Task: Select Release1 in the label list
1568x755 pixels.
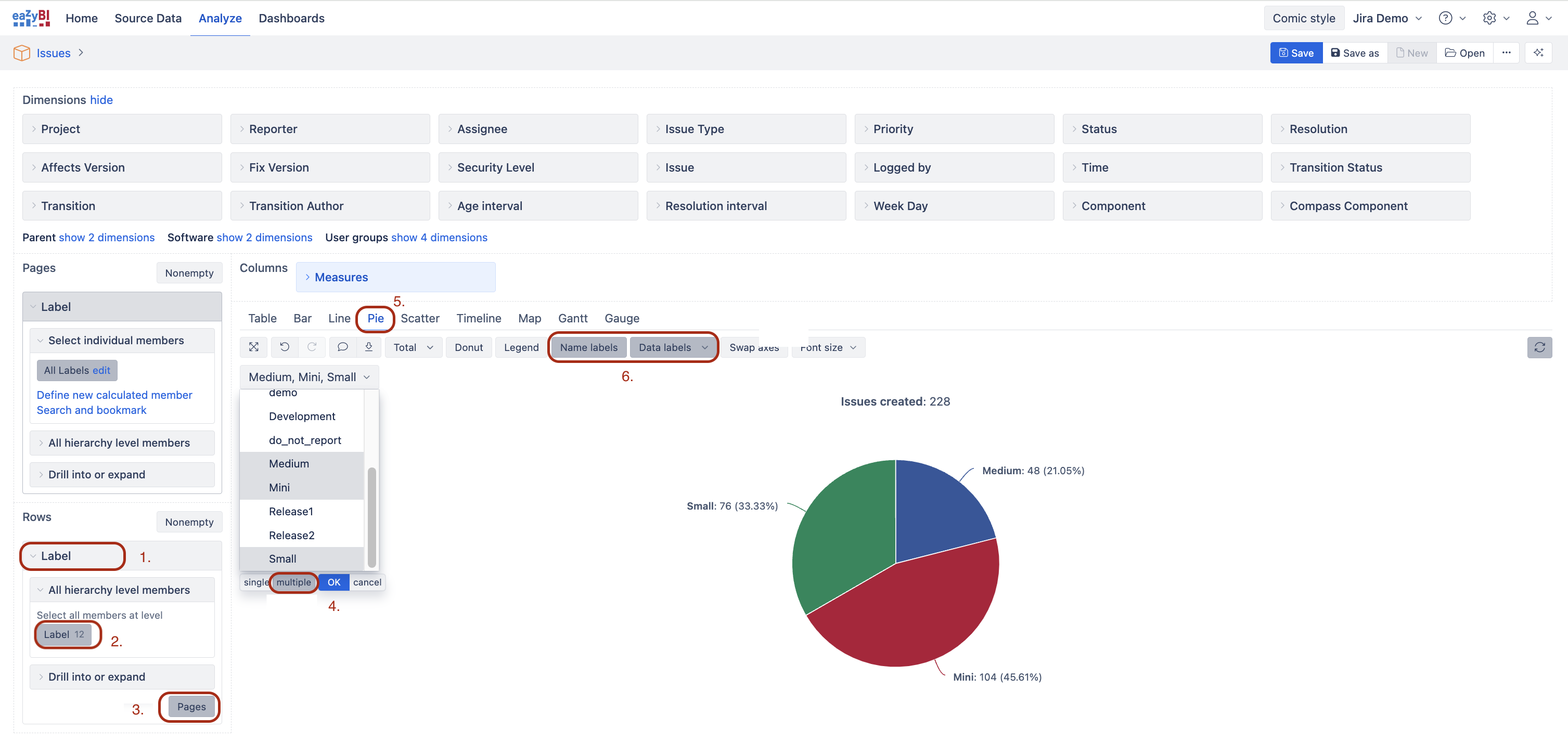Action: (x=291, y=511)
